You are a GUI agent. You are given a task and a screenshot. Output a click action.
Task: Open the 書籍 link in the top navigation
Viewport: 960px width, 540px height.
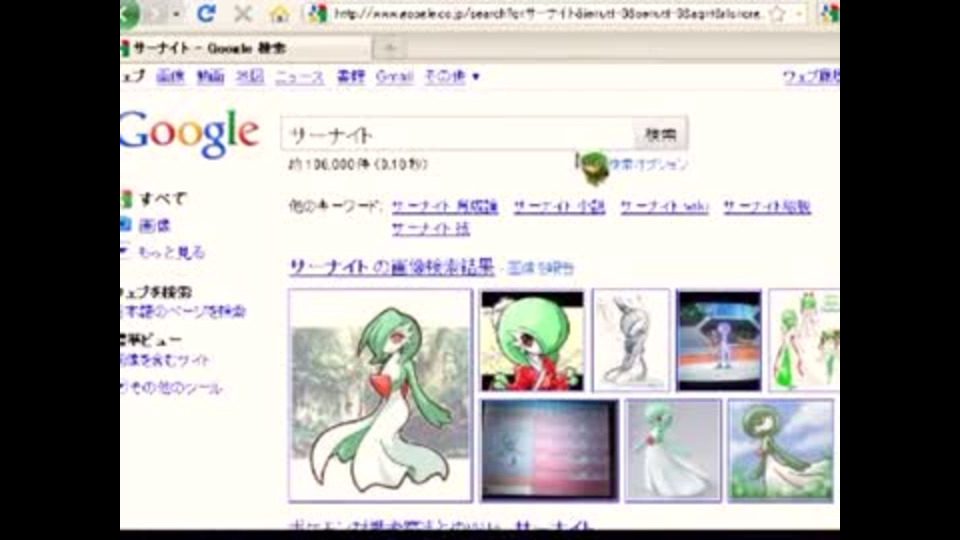pos(351,77)
